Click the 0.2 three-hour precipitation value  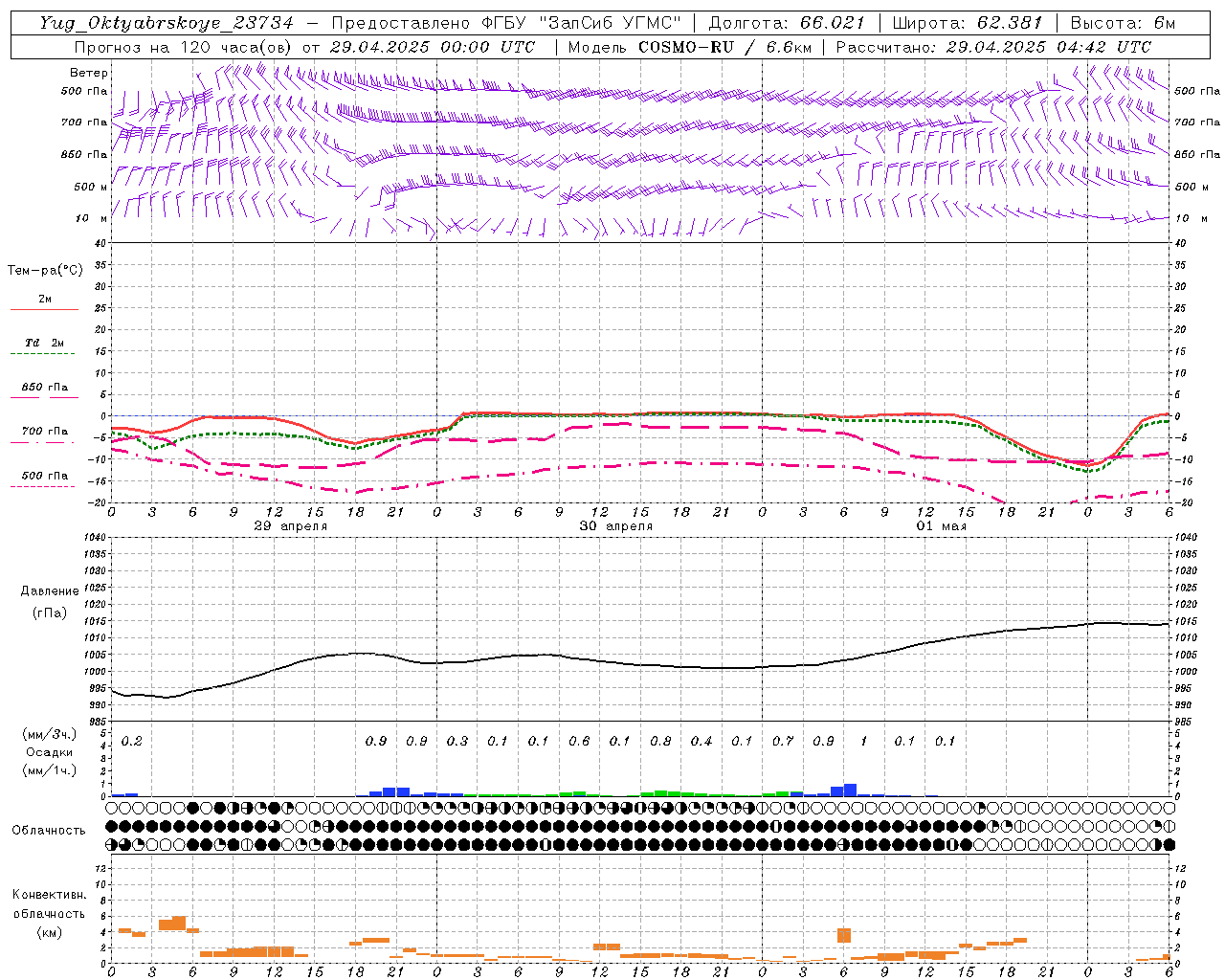coord(132,741)
